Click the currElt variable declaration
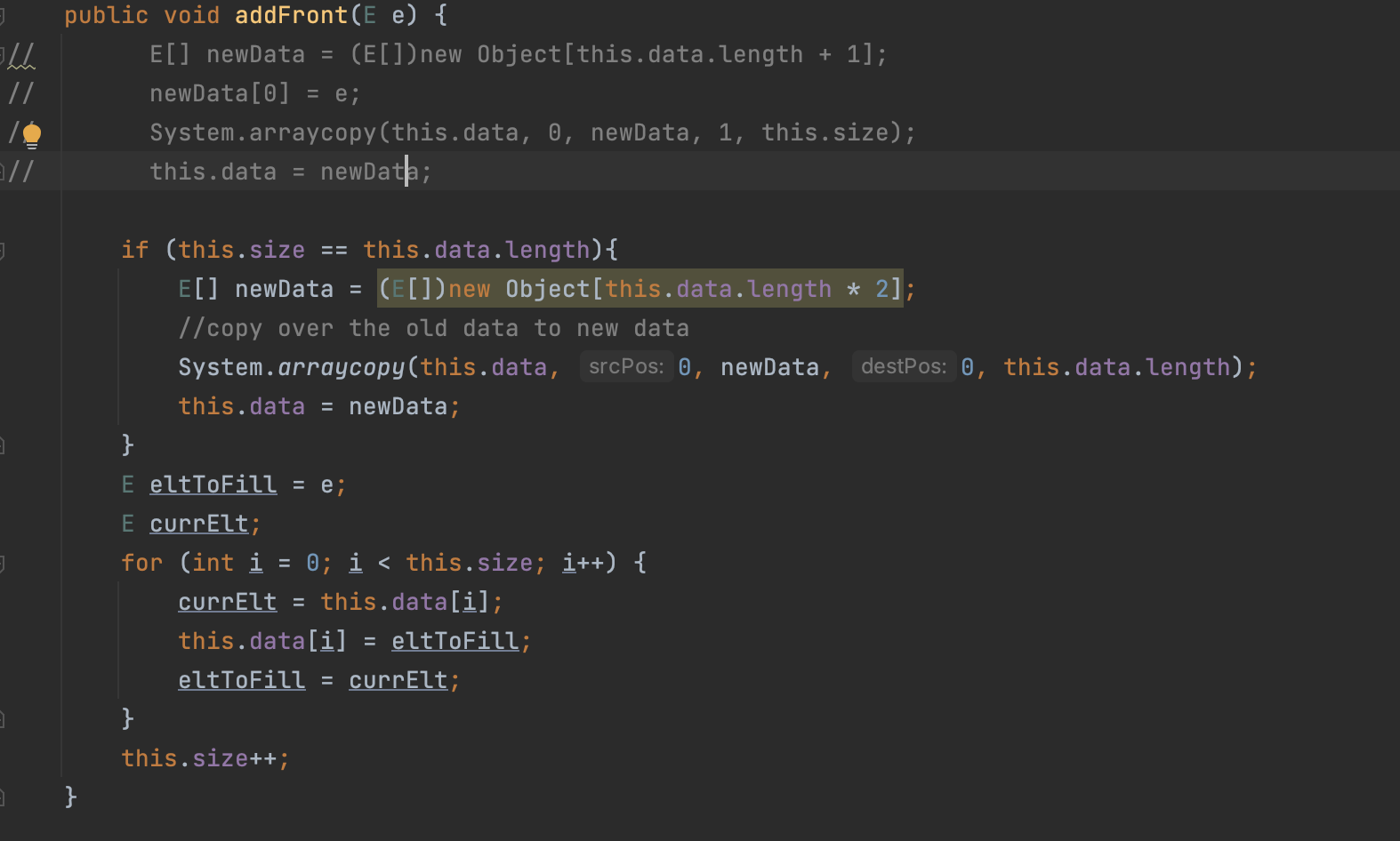 [x=198, y=524]
